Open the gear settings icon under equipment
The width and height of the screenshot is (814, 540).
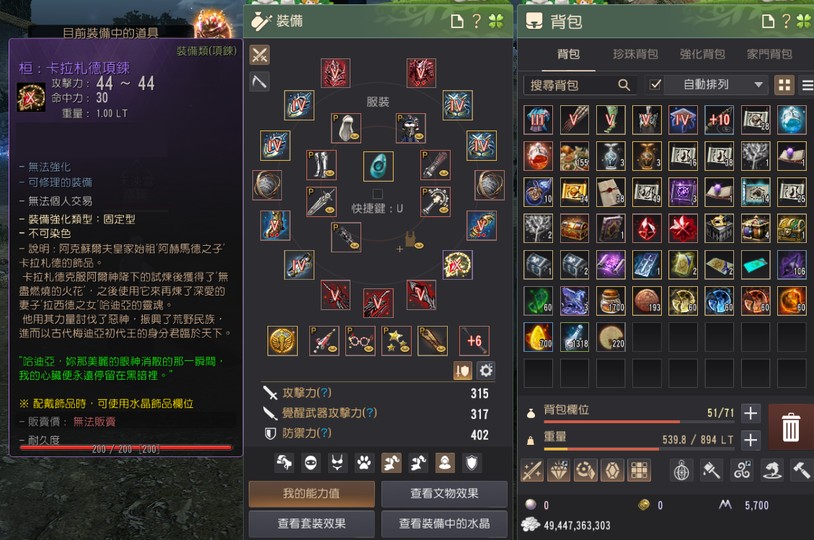pyautogui.click(x=486, y=371)
